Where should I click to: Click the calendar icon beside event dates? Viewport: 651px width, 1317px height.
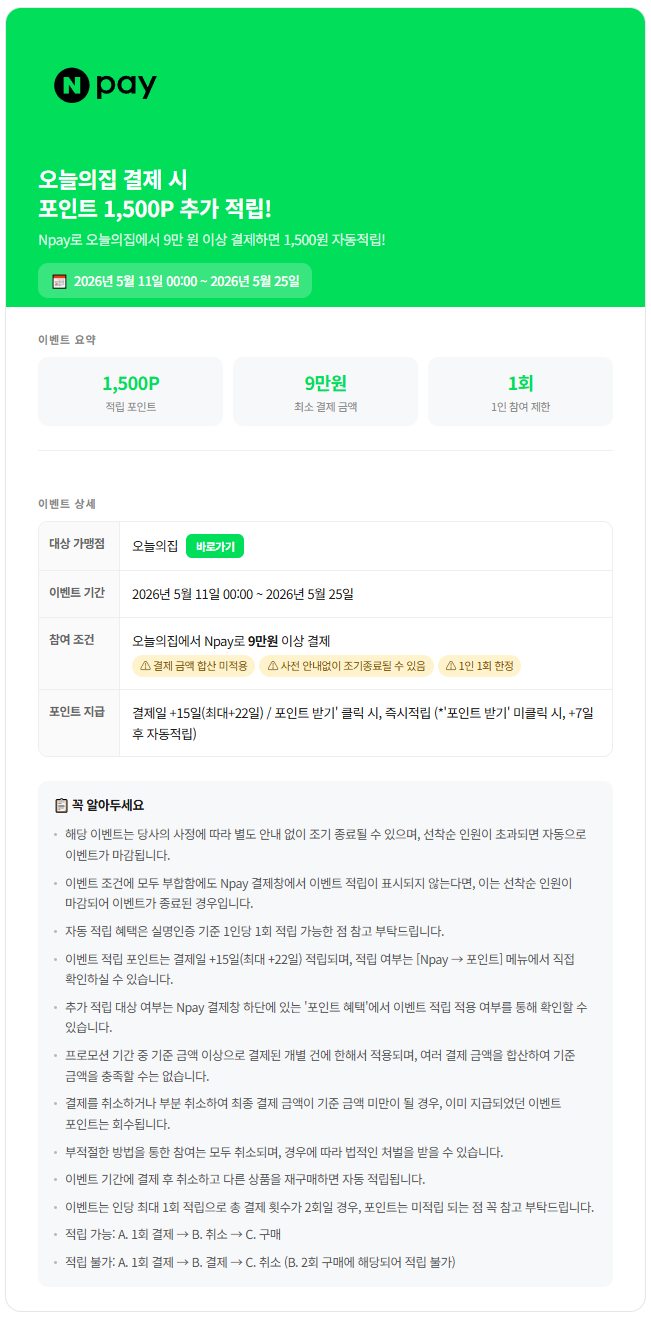(59, 281)
